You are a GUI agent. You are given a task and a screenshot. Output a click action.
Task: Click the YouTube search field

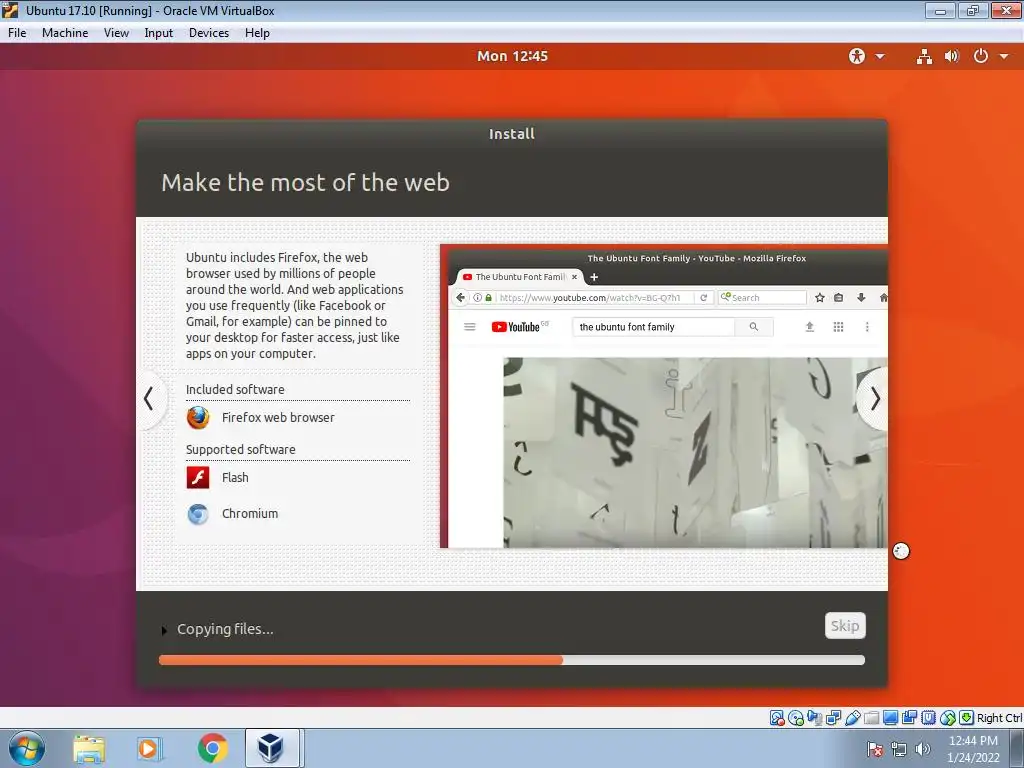tap(654, 327)
